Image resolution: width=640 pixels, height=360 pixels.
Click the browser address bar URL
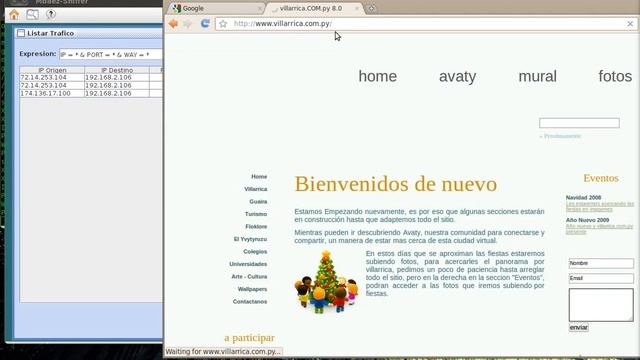(282, 24)
